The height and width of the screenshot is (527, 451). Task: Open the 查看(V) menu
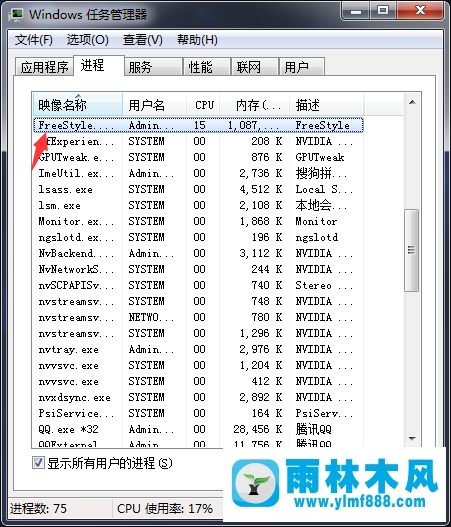tap(142, 40)
